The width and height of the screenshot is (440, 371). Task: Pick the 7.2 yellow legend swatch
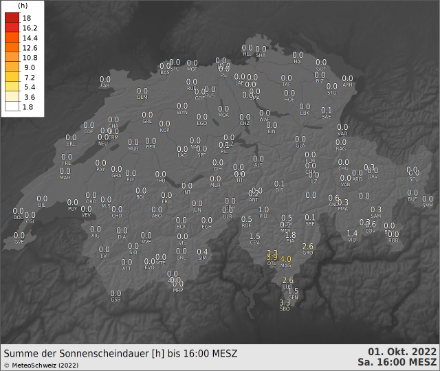click(x=12, y=76)
